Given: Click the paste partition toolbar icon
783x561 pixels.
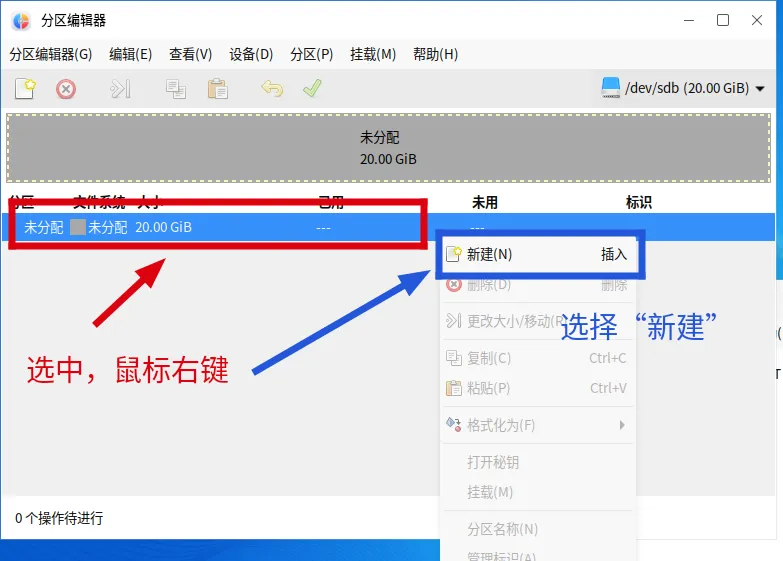Looking at the screenshot, I should [217, 89].
